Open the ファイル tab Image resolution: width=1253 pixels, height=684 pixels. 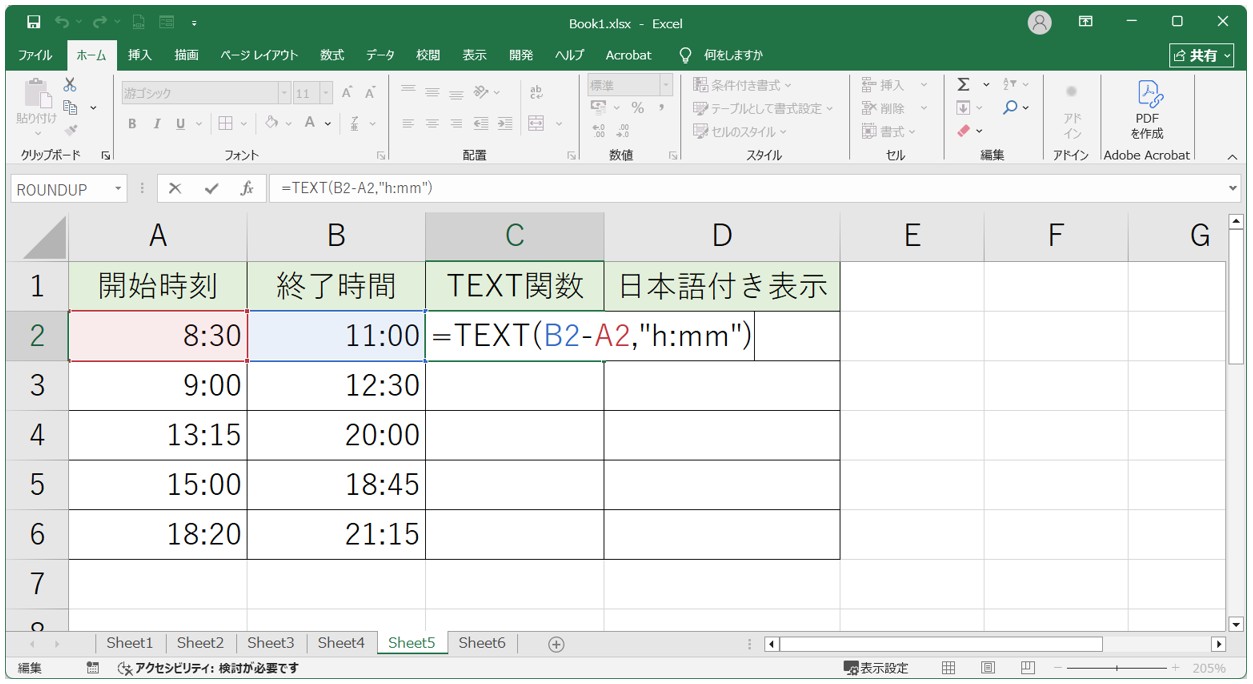click(x=36, y=56)
